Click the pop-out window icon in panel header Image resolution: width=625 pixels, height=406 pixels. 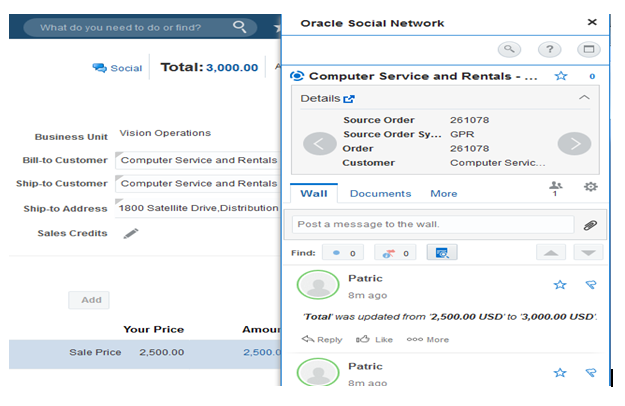pyautogui.click(x=588, y=48)
